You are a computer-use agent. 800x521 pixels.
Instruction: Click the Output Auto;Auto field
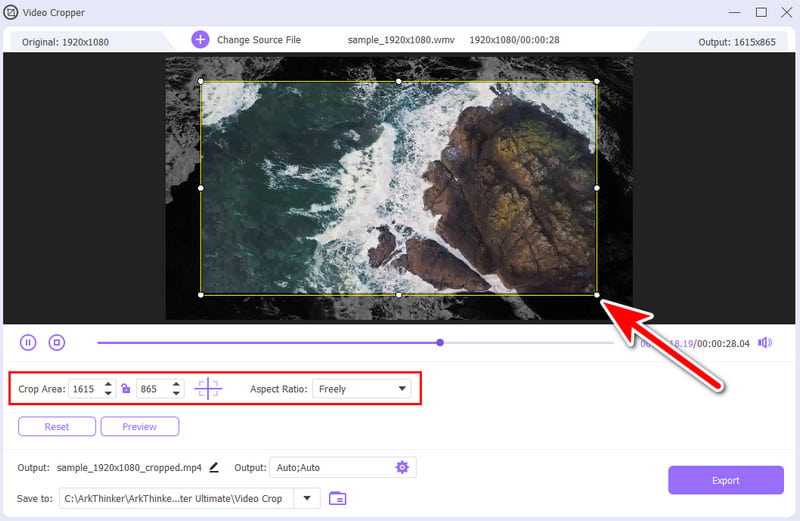pos(342,467)
